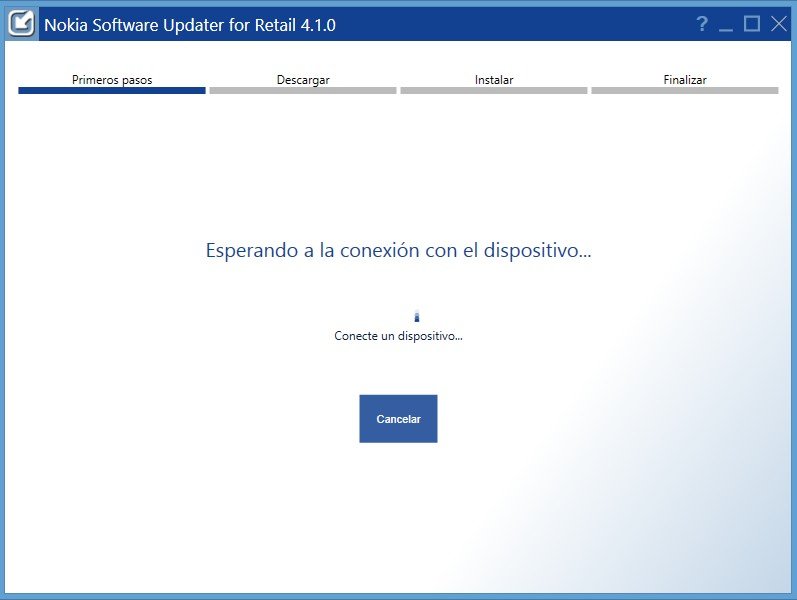Click the small device icon above Conecte un dispositivo
The width and height of the screenshot is (797, 600).
click(417, 316)
